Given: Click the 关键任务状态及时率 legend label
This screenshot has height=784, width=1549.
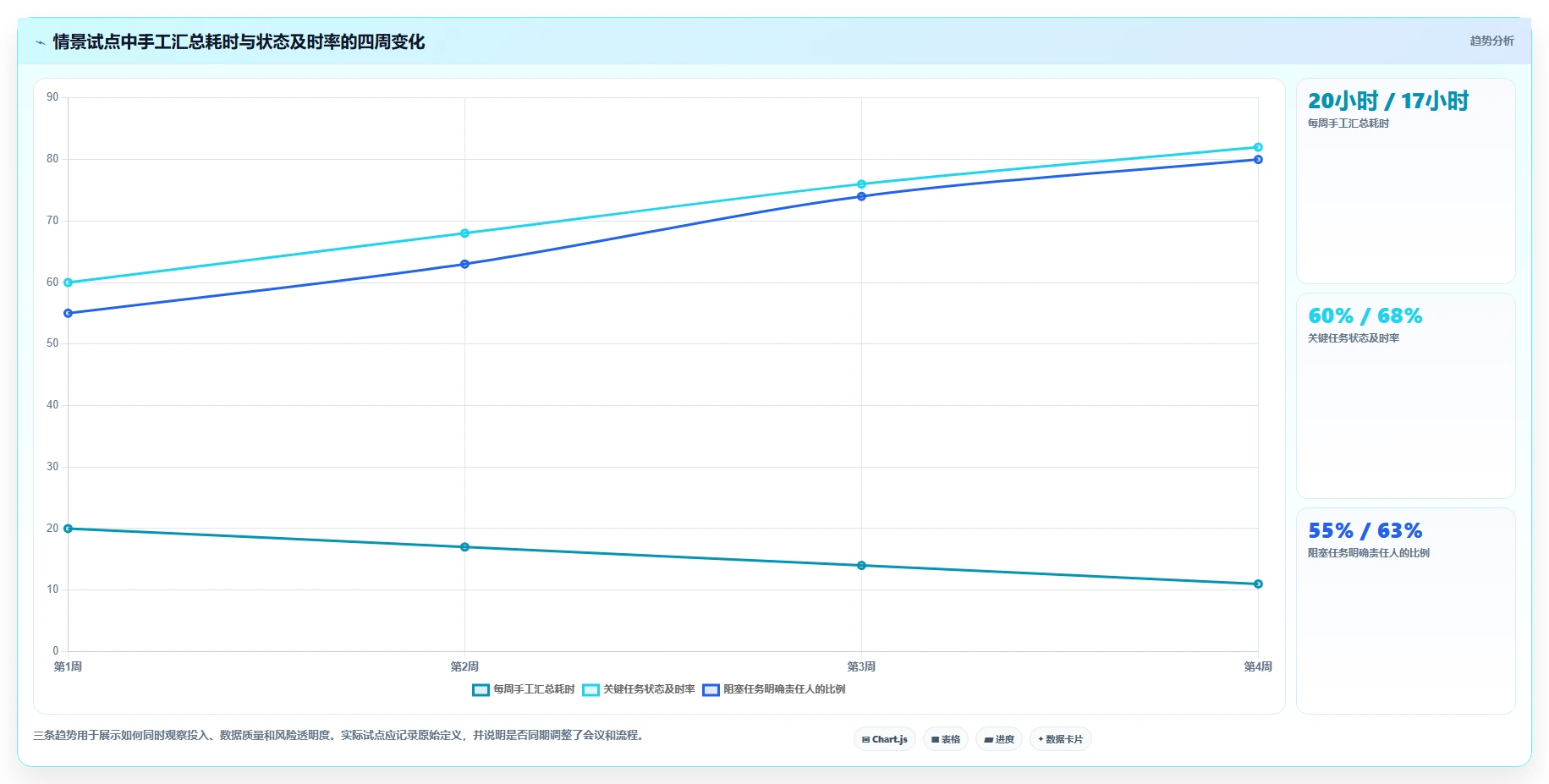Looking at the screenshot, I should 649,689.
